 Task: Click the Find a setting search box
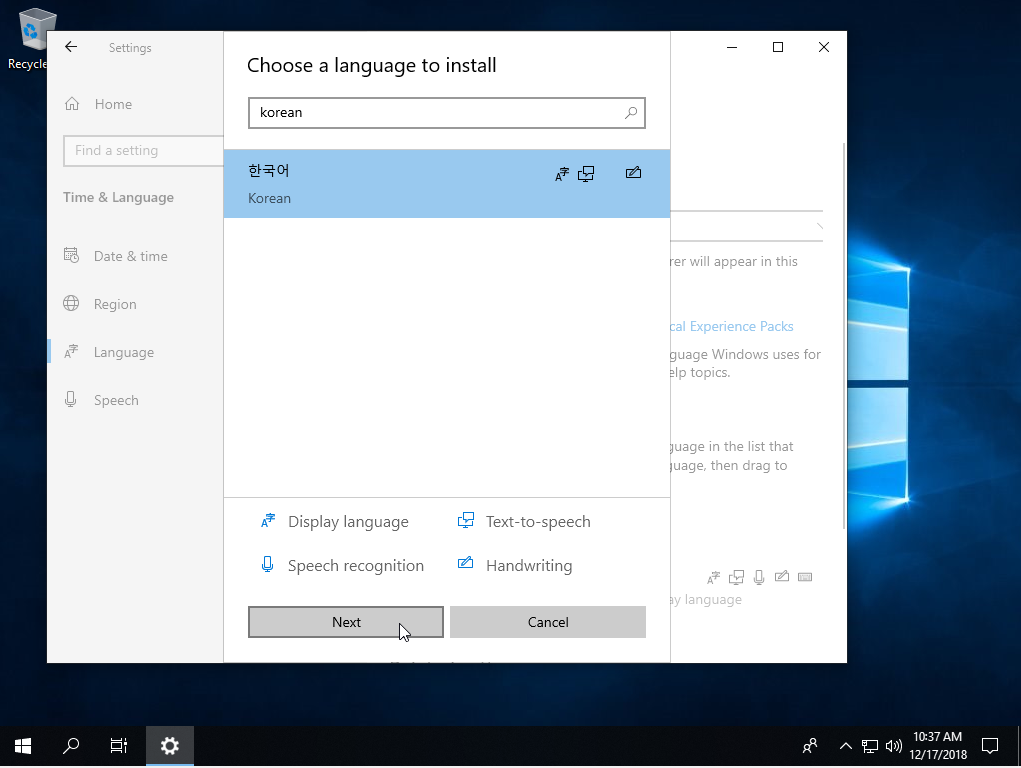coord(143,150)
